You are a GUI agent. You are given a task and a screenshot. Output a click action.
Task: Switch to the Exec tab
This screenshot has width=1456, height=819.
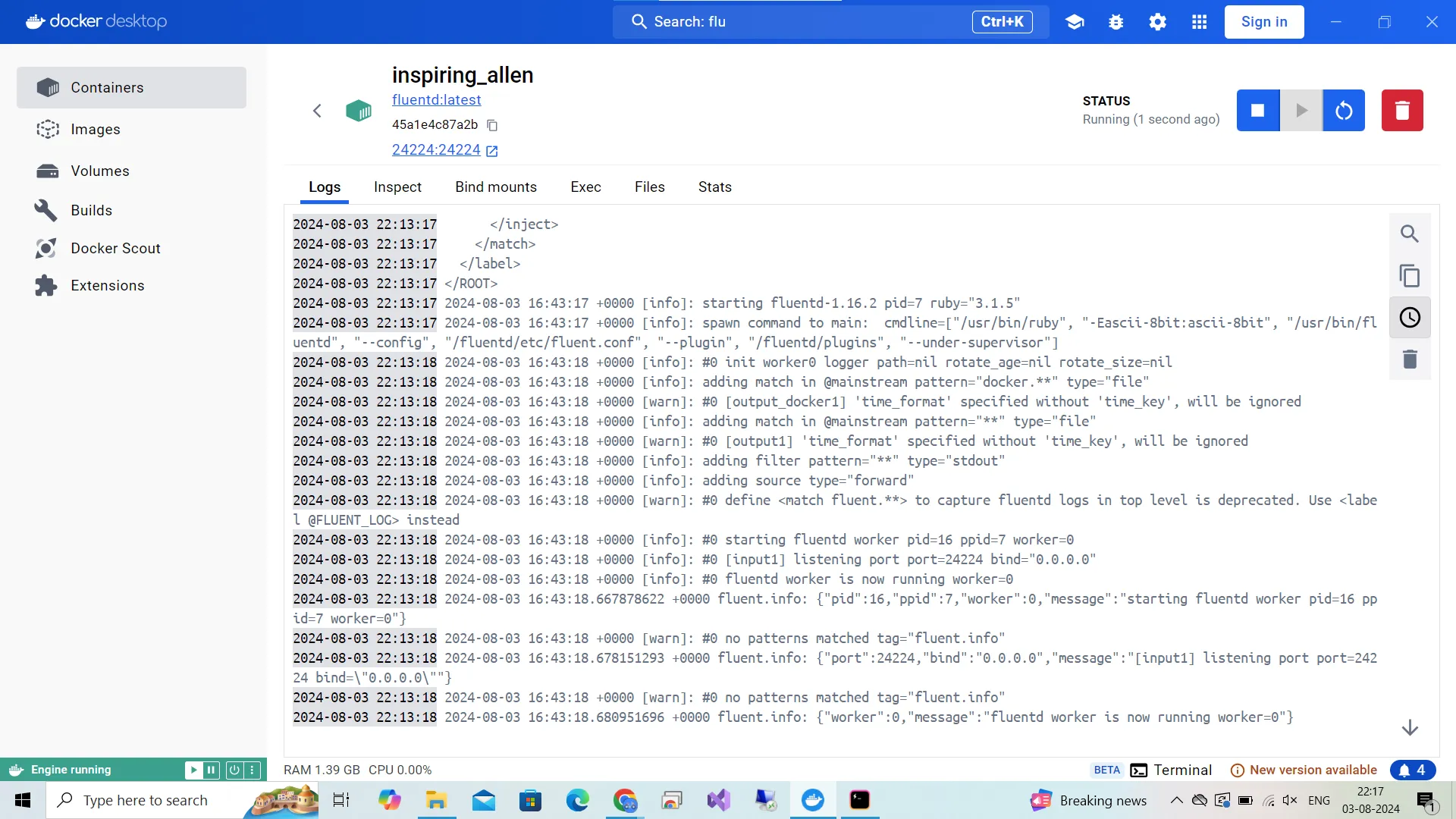coord(585,187)
